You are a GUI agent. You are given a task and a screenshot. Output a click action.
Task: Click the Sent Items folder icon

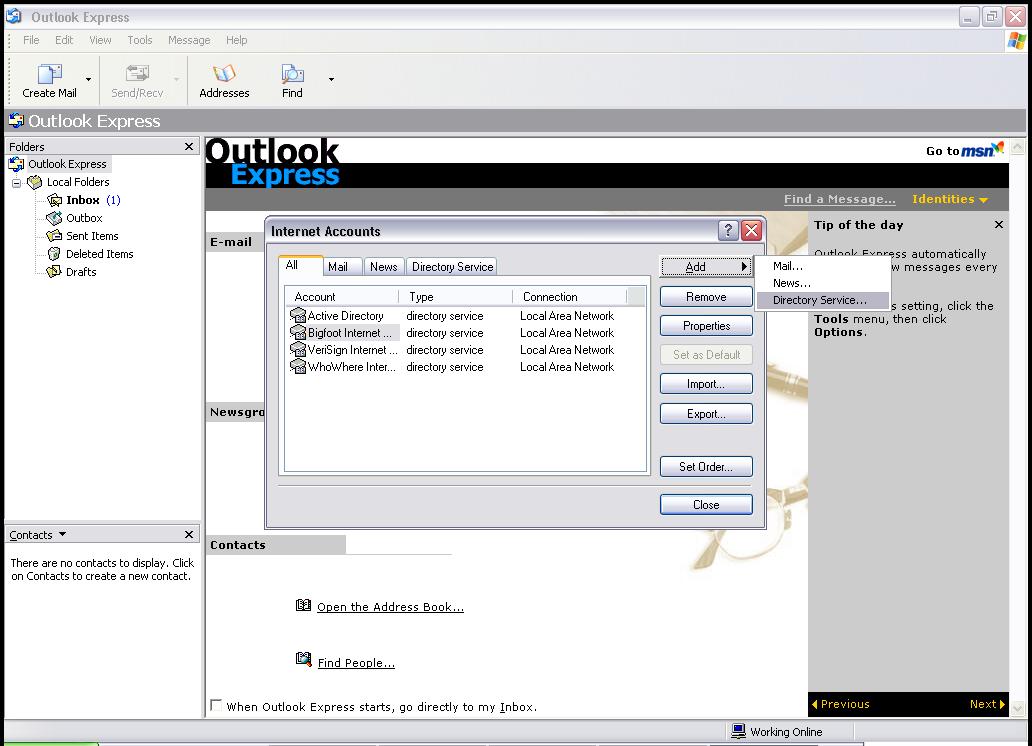55,236
